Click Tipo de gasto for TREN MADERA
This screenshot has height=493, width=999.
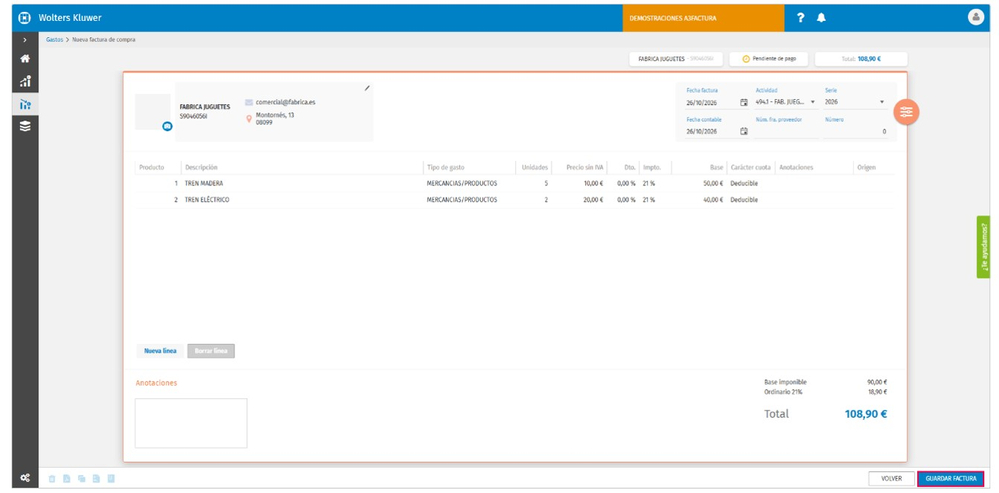point(462,183)
